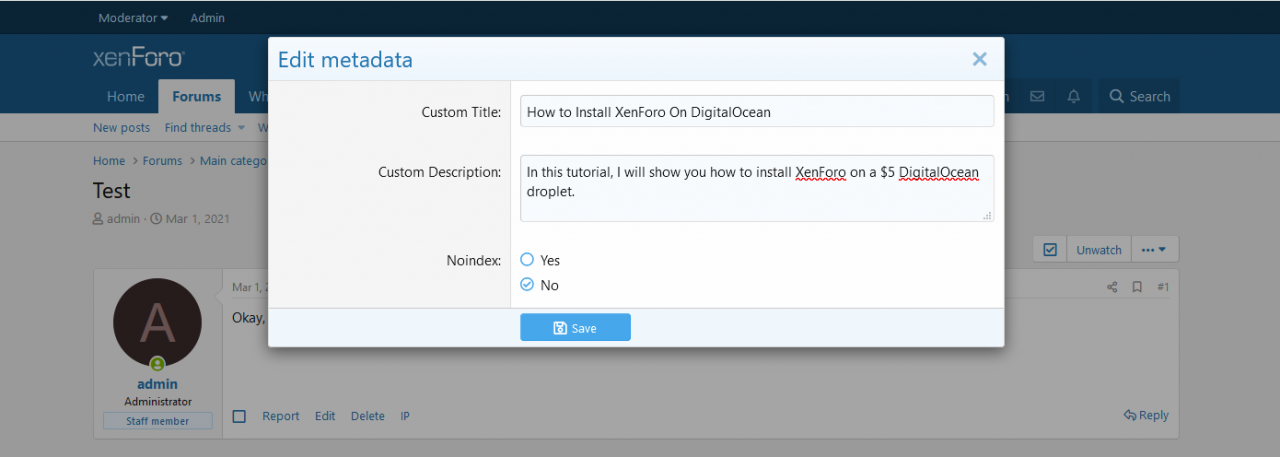The image size is (1280, 457).
Task: Tick the post selection checkbox
Action: (239, 416)
